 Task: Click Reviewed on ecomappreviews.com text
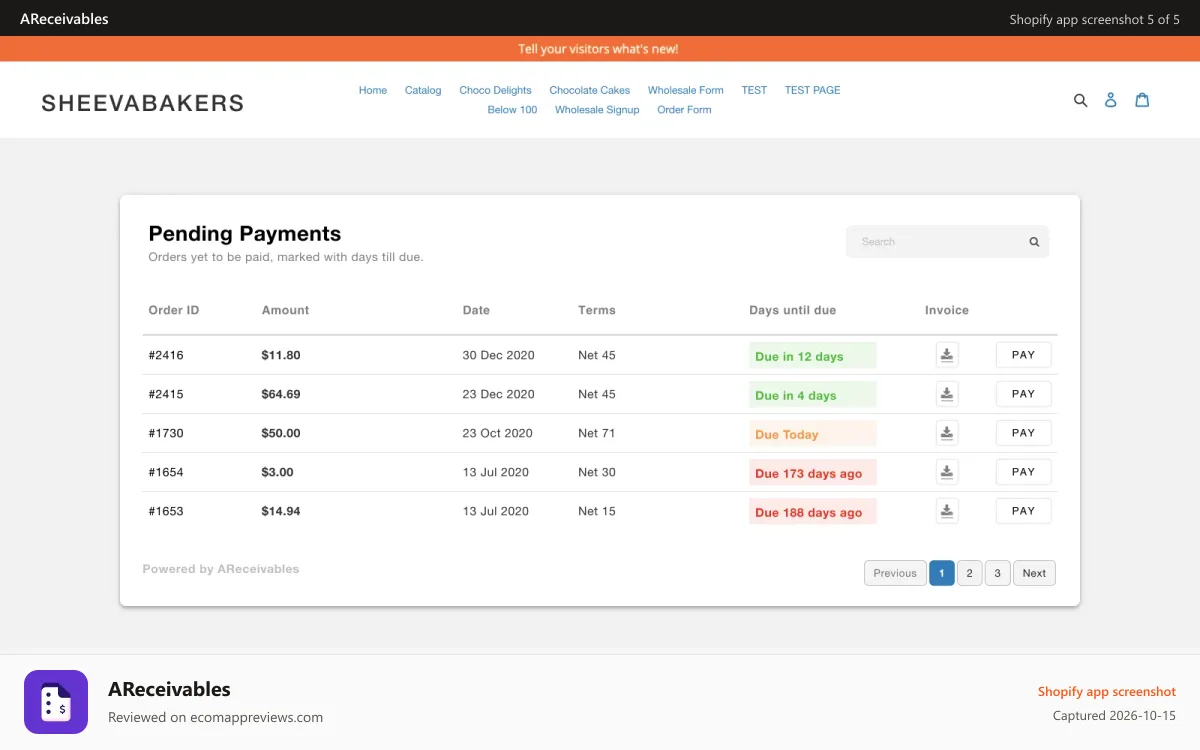click(215, 717)
